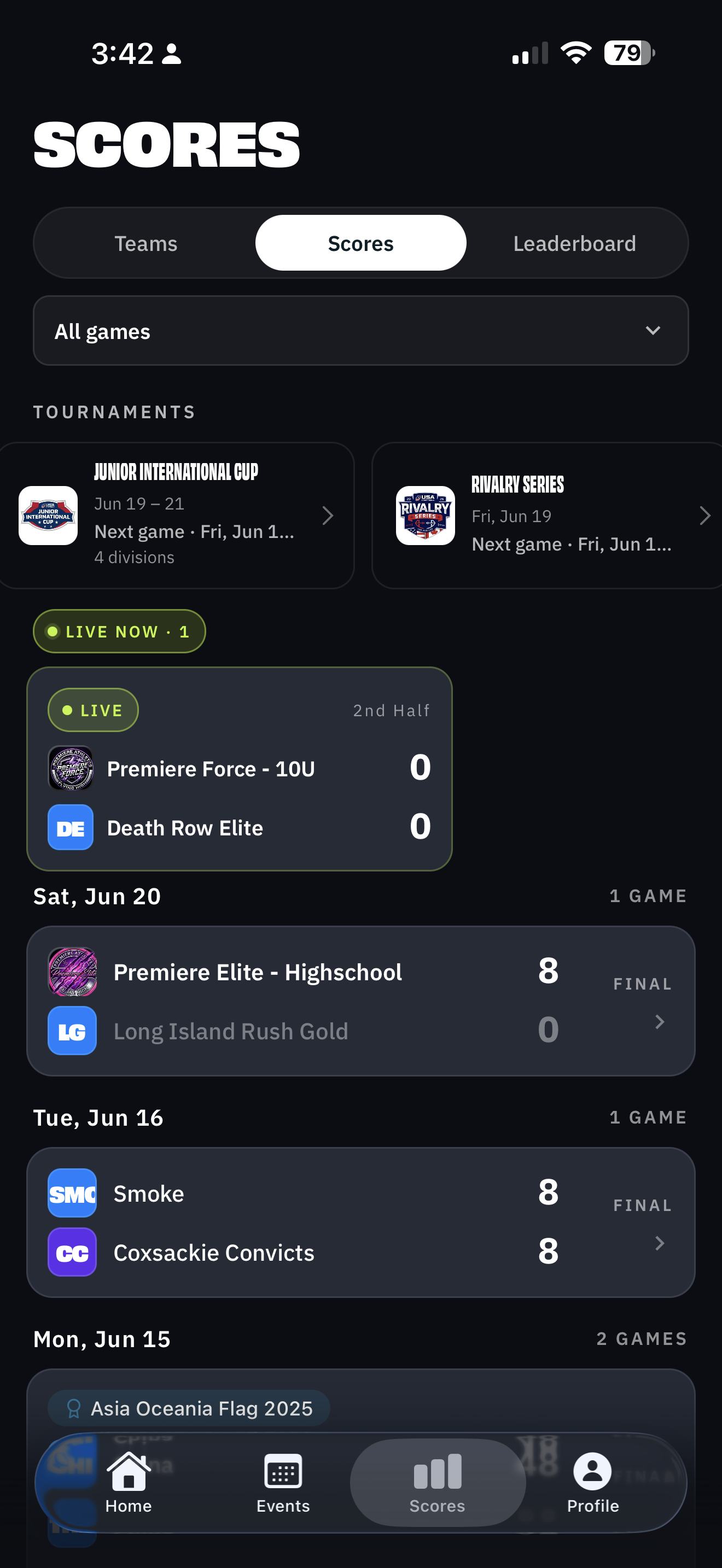Image resolution: width=722 pixels, height=1568 pixels.
Task: Open Junior International Cup chevron arrow
Action: pyautogui.click(x=328, y=516)
